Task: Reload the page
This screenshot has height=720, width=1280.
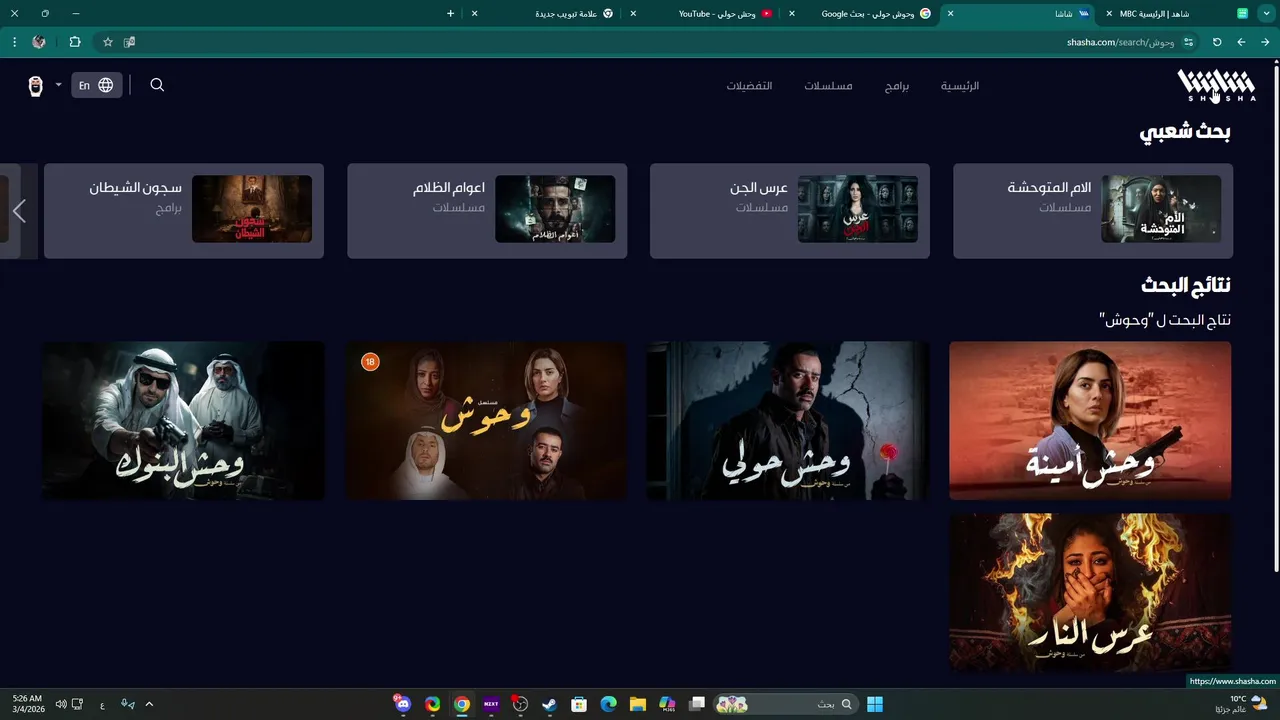Action: pyautogui.click(x=1217, y=42)
